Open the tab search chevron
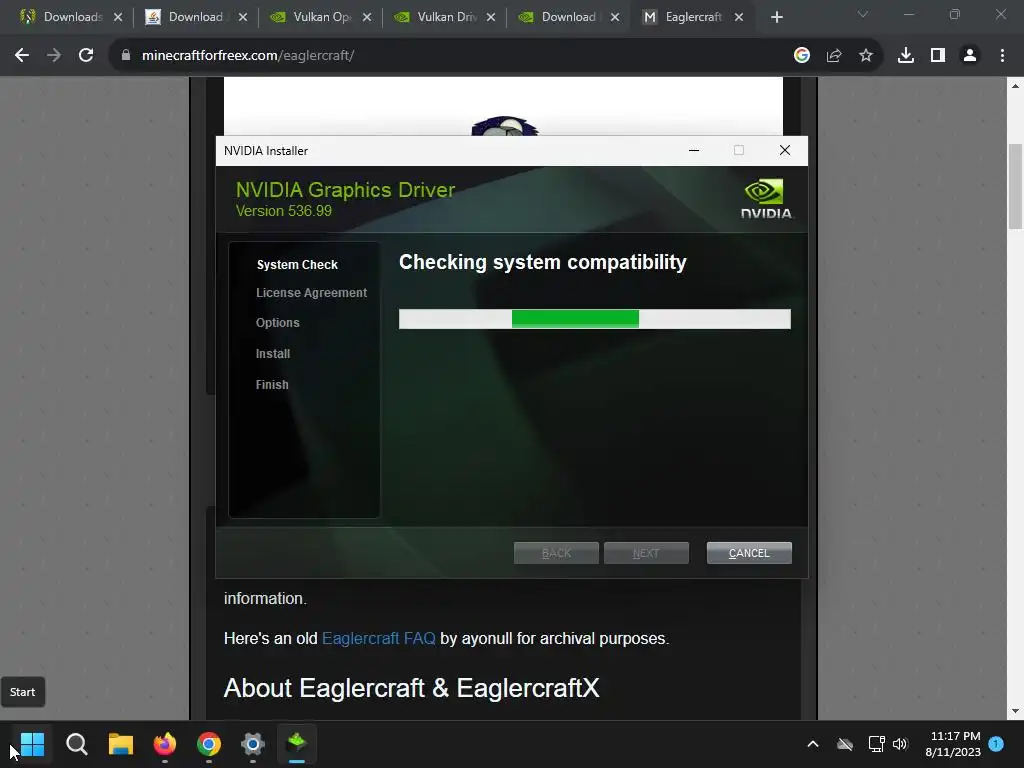Viewport: 1024px width, 768px height. tap(863, 14)
